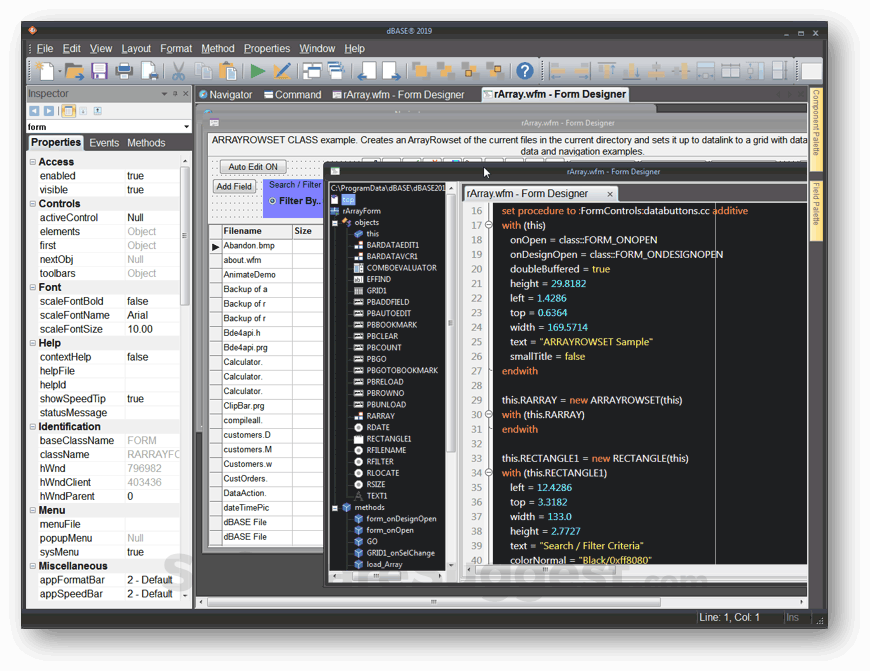Open the Print toolbar icon
This screenshot has width=870, height=671.
coord(125,70)
